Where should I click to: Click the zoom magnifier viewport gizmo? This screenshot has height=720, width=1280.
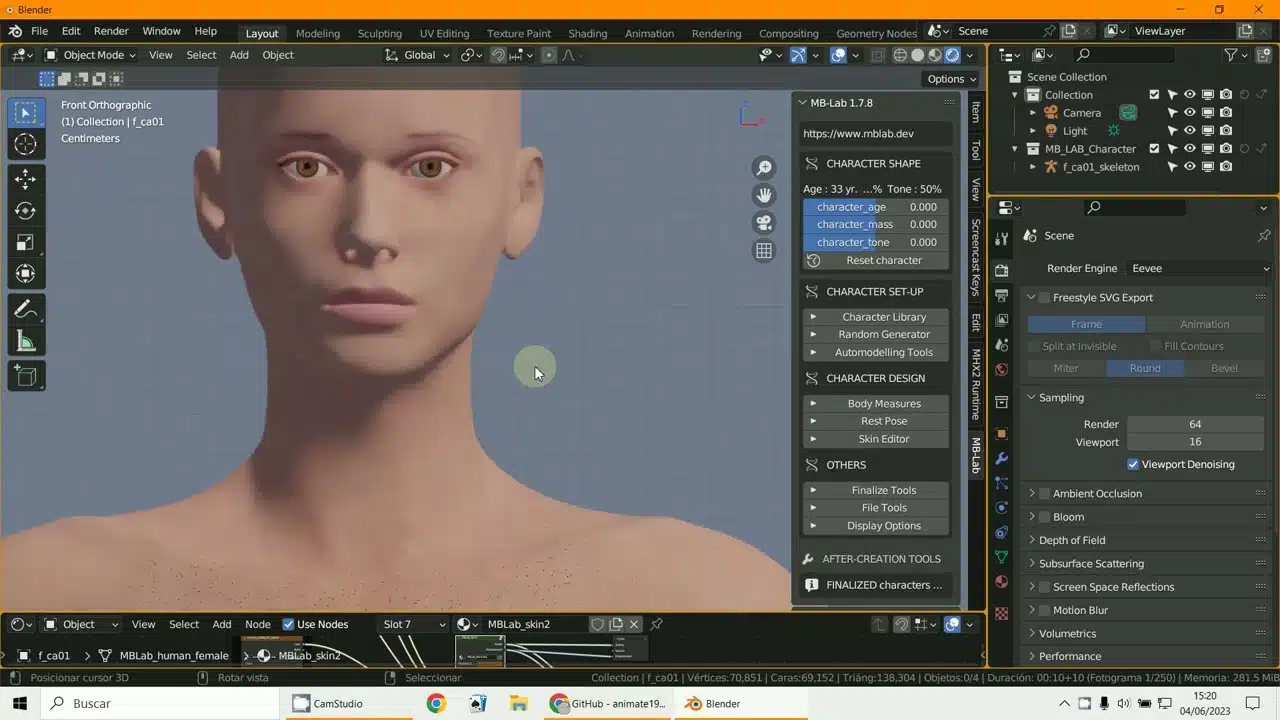pos(764,168)
